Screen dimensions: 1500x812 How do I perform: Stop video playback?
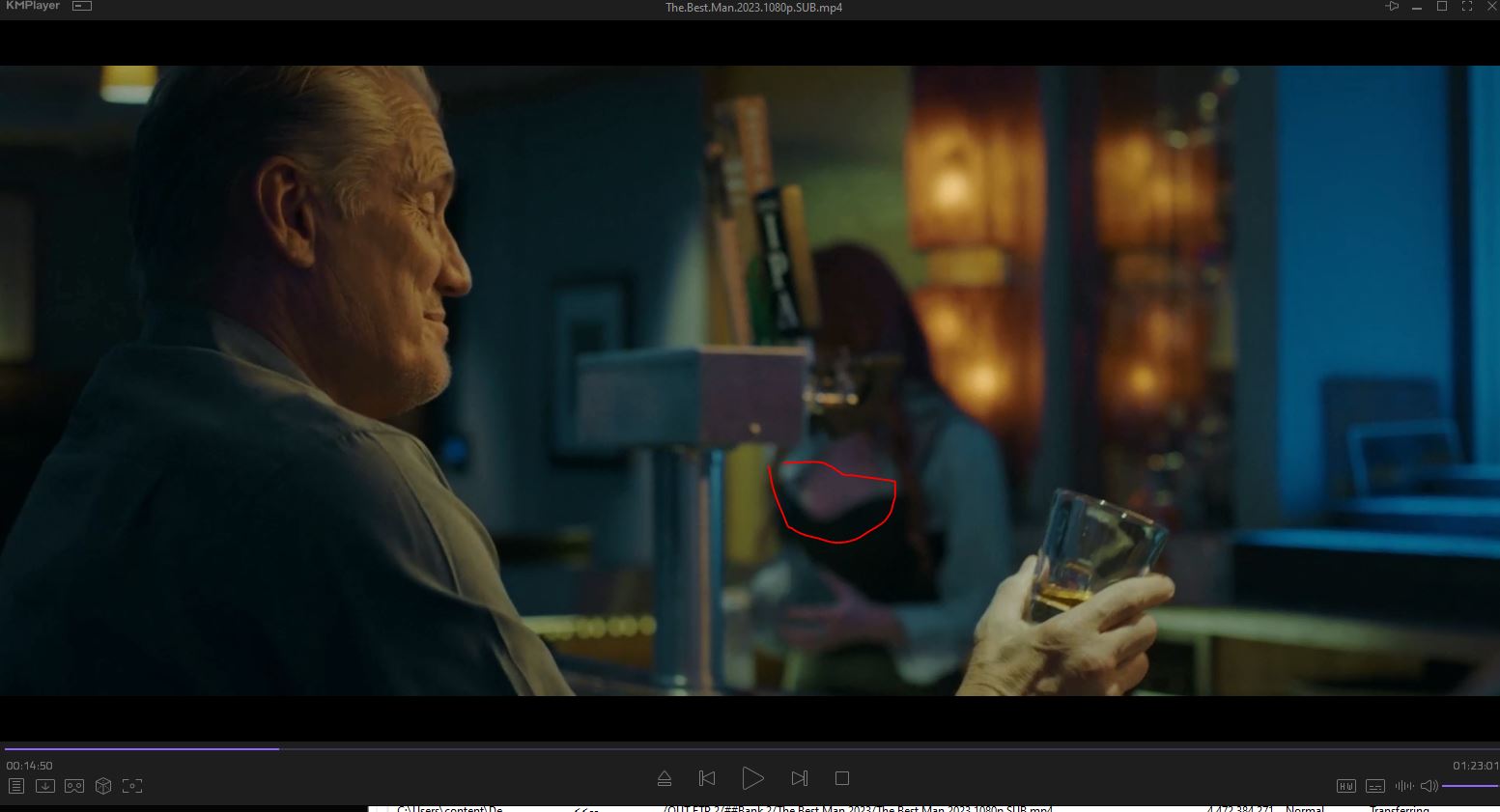842,778
